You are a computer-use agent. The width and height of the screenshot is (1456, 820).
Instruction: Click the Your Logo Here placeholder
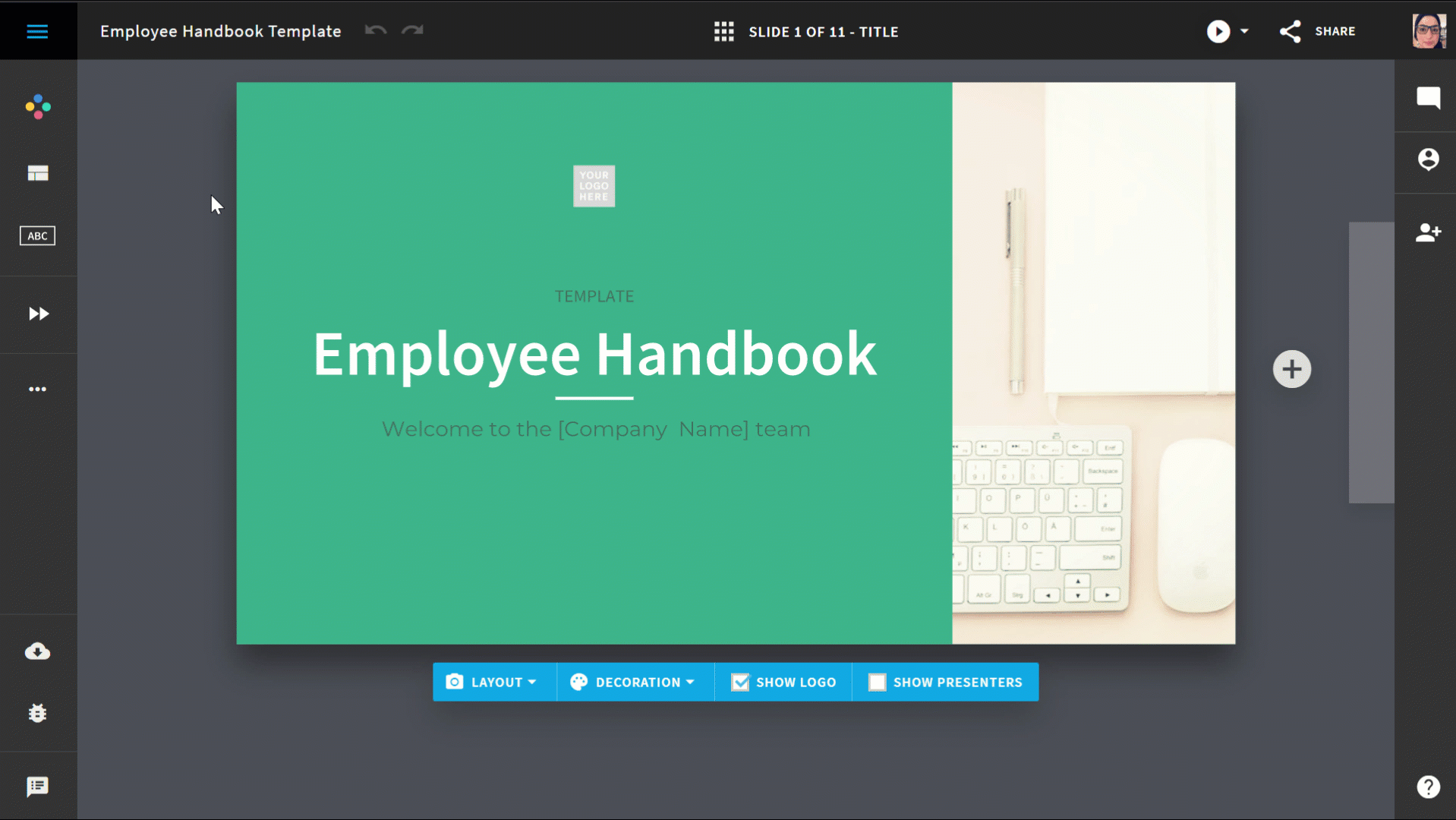click(x=594, y=186)
